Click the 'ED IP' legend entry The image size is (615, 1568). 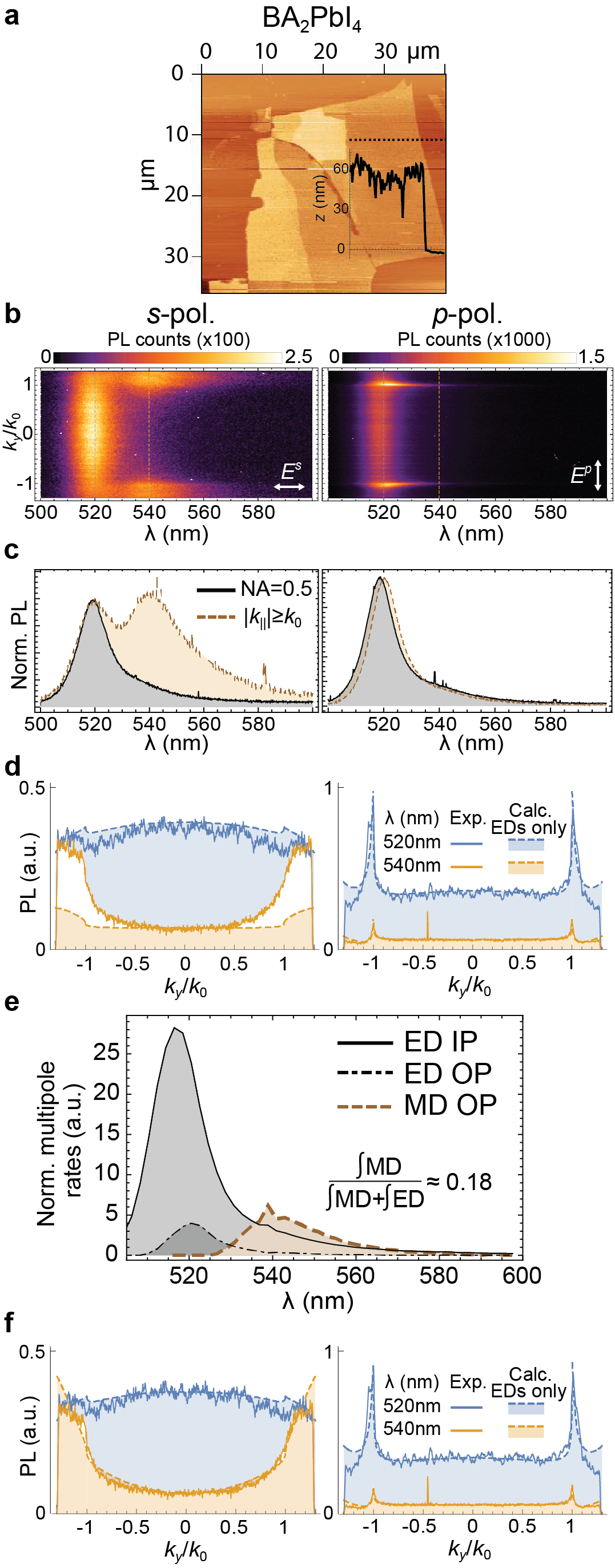pos(407,1042)
